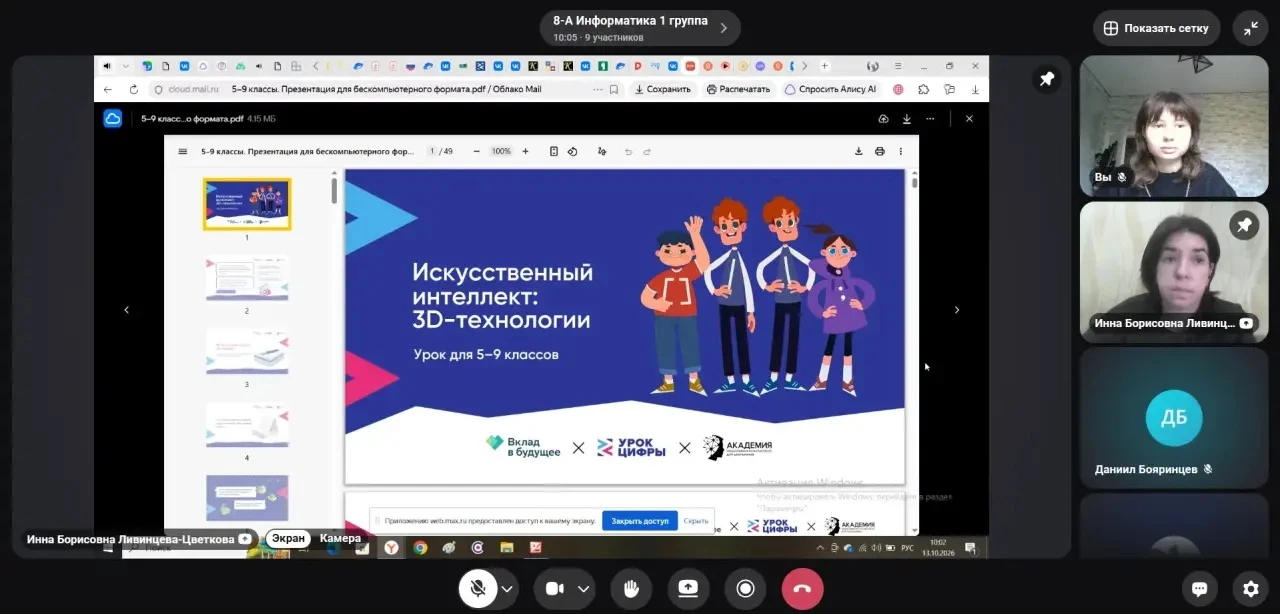Download the PDF from the viewer toolbar

858,152
